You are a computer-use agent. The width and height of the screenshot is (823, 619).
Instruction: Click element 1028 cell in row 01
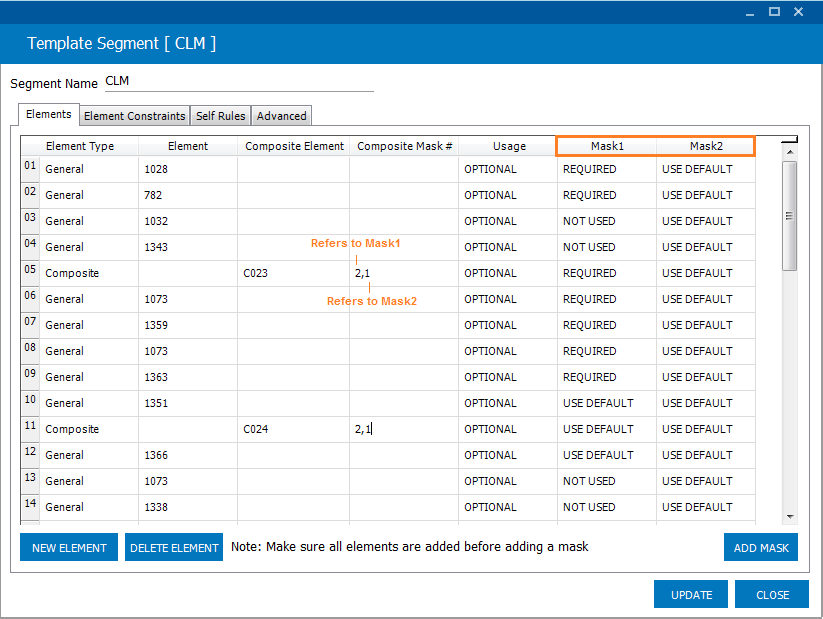(x=188, y=169)
